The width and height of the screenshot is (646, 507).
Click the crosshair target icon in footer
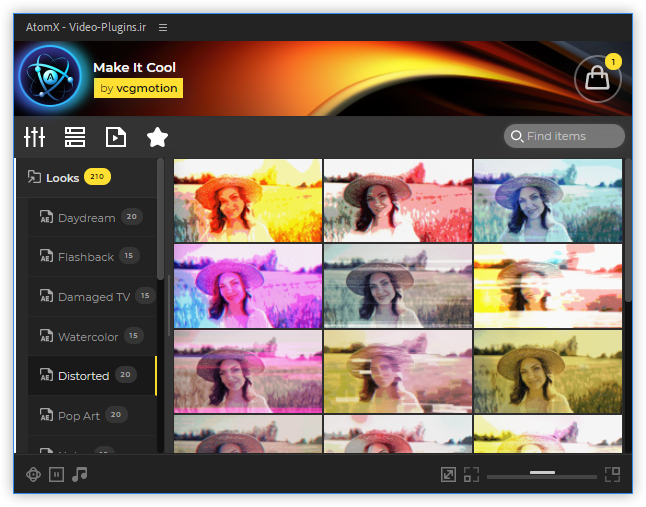click(33, 474)
